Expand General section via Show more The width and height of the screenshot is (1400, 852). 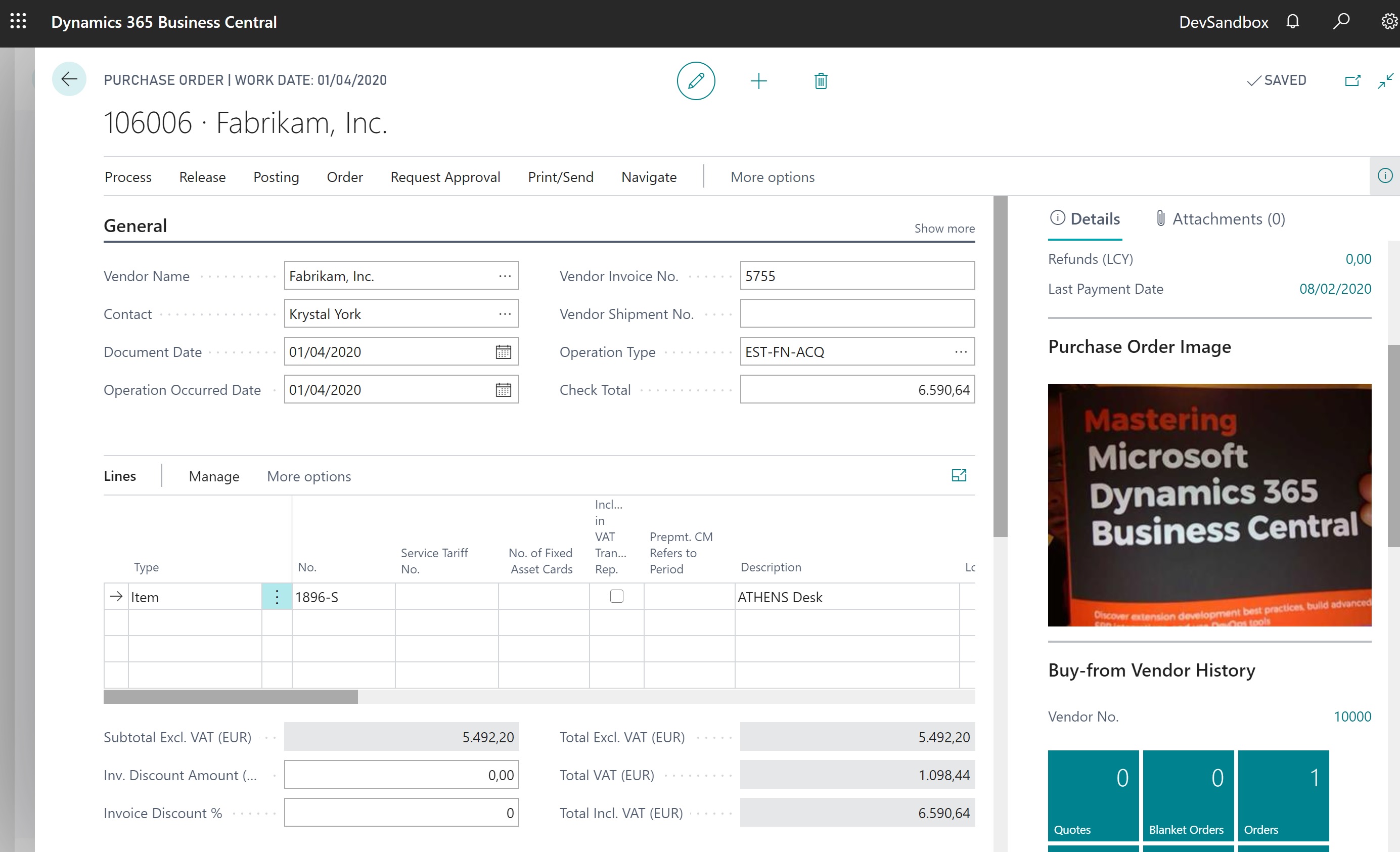click(944, 229)
